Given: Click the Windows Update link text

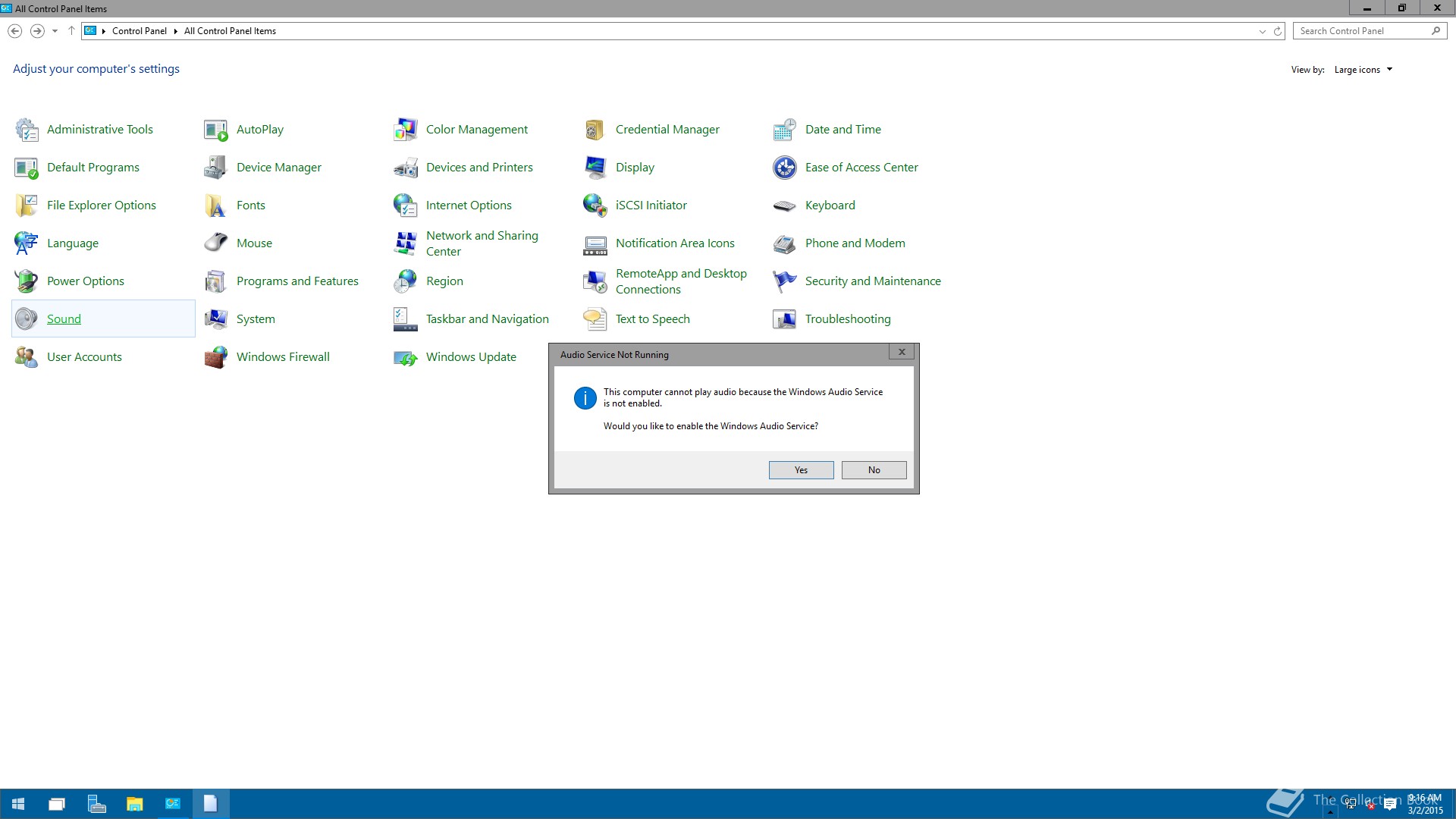Looking at the screenshot, I should click(471, 357).
